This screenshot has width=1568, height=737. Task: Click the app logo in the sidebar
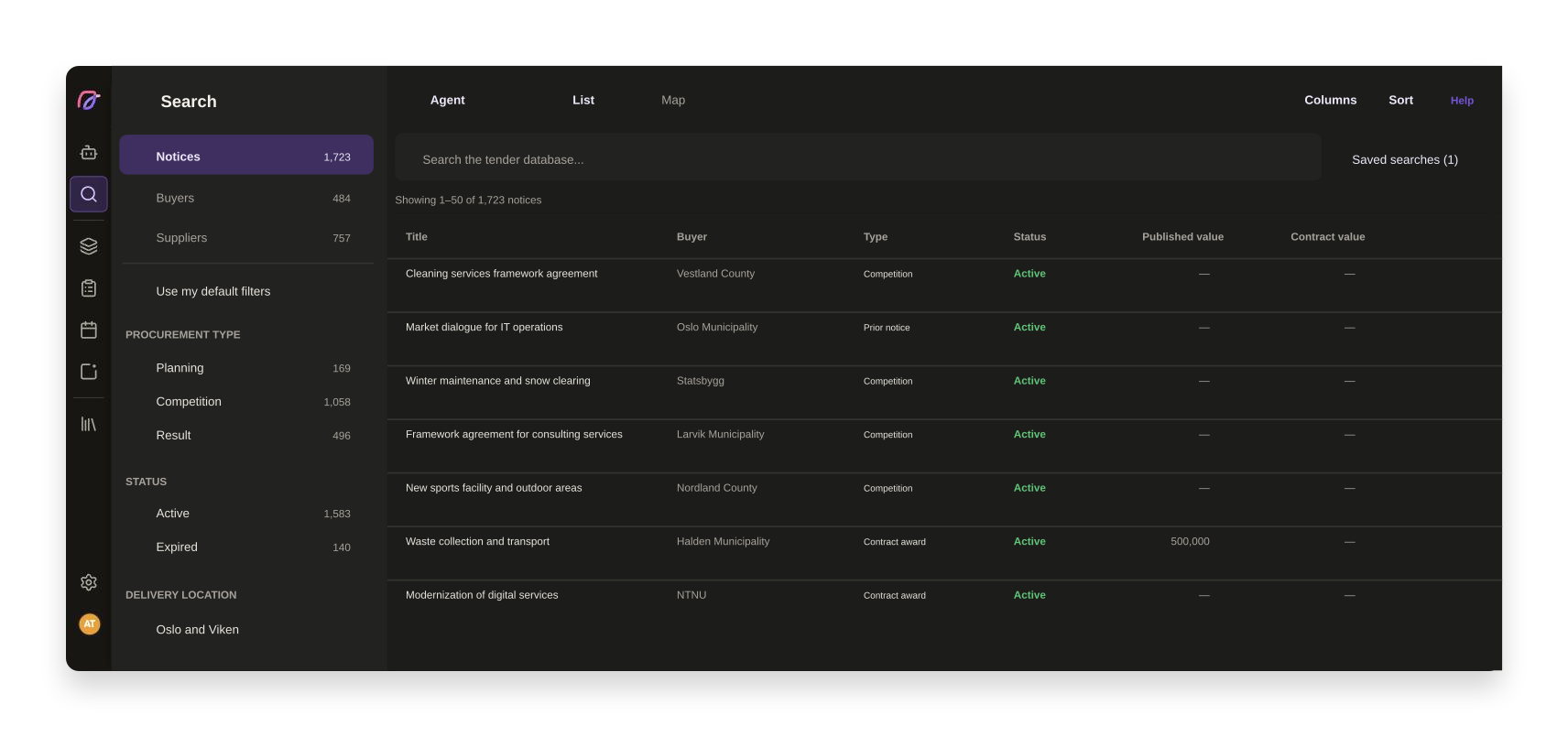pyautogui.click(x=89, y=100)
